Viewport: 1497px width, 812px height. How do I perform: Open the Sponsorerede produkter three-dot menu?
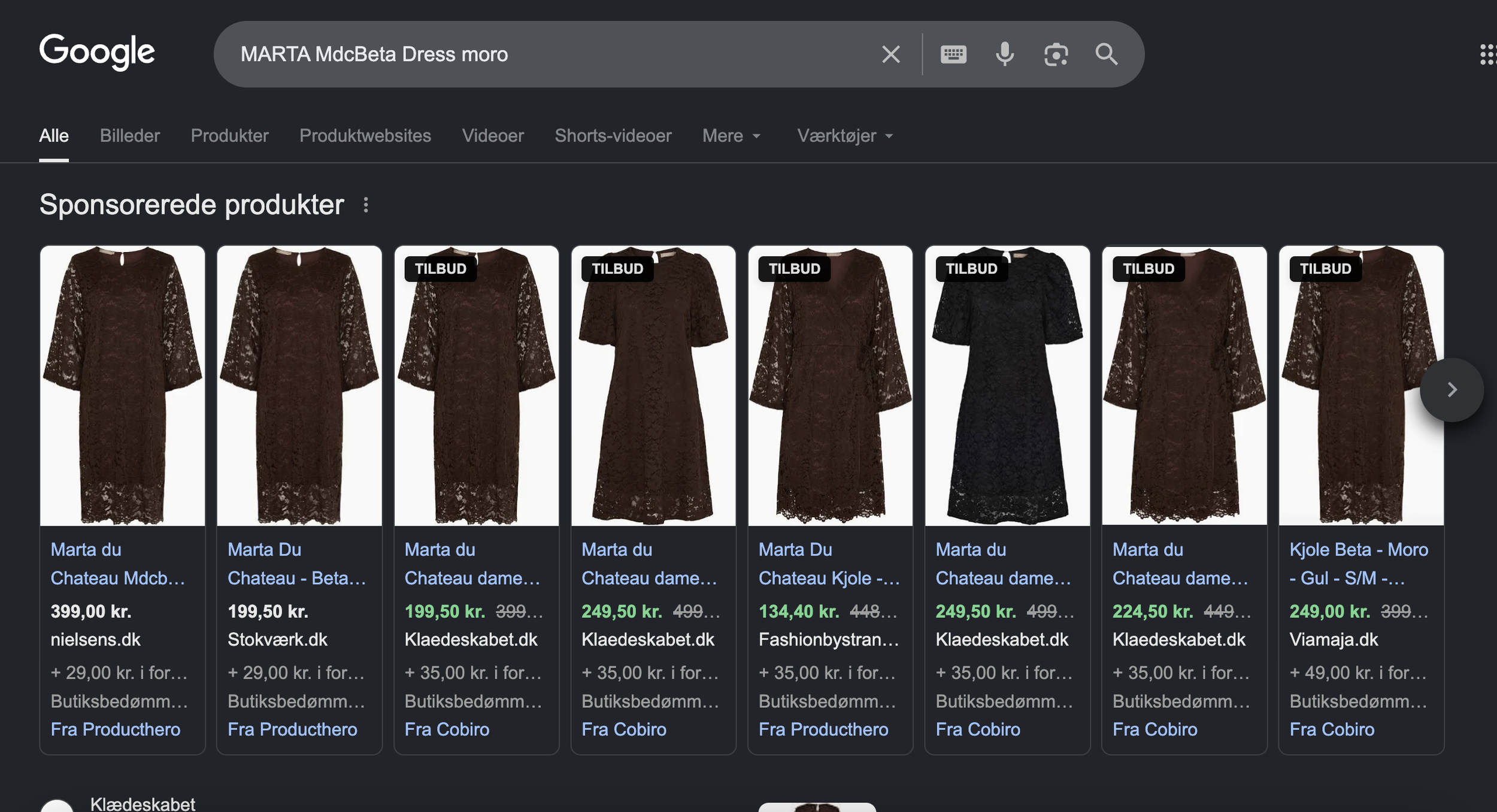366,205
